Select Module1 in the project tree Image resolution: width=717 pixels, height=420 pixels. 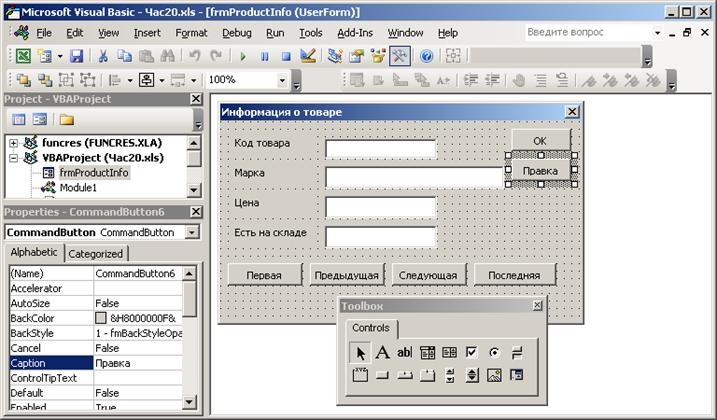(78, 188)
